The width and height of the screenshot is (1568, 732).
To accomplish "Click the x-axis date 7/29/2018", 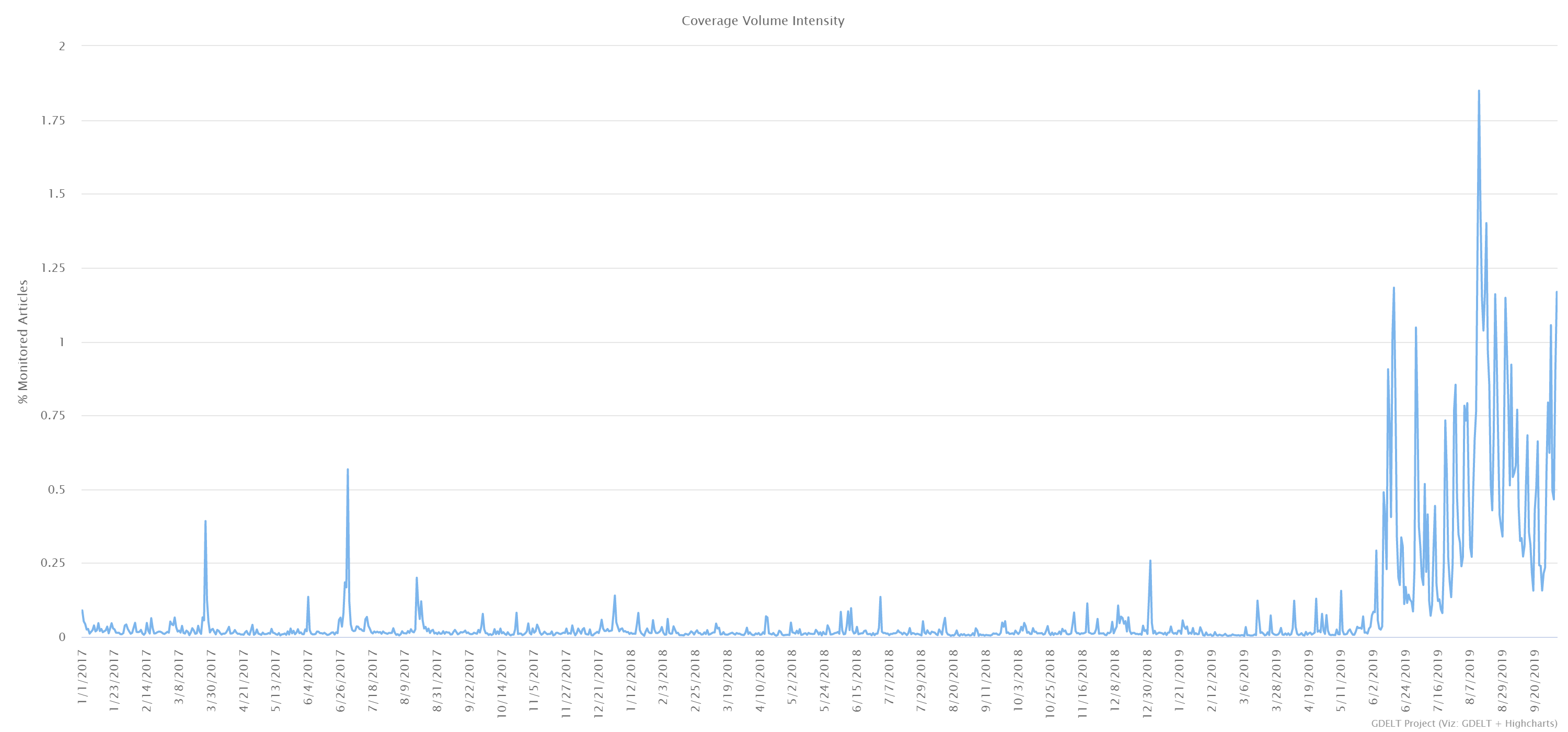I will coord(921,680).
